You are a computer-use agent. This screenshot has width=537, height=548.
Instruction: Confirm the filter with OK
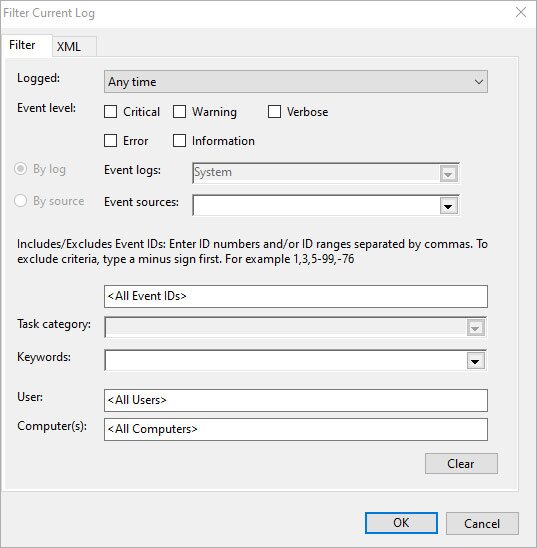(401, 523)
